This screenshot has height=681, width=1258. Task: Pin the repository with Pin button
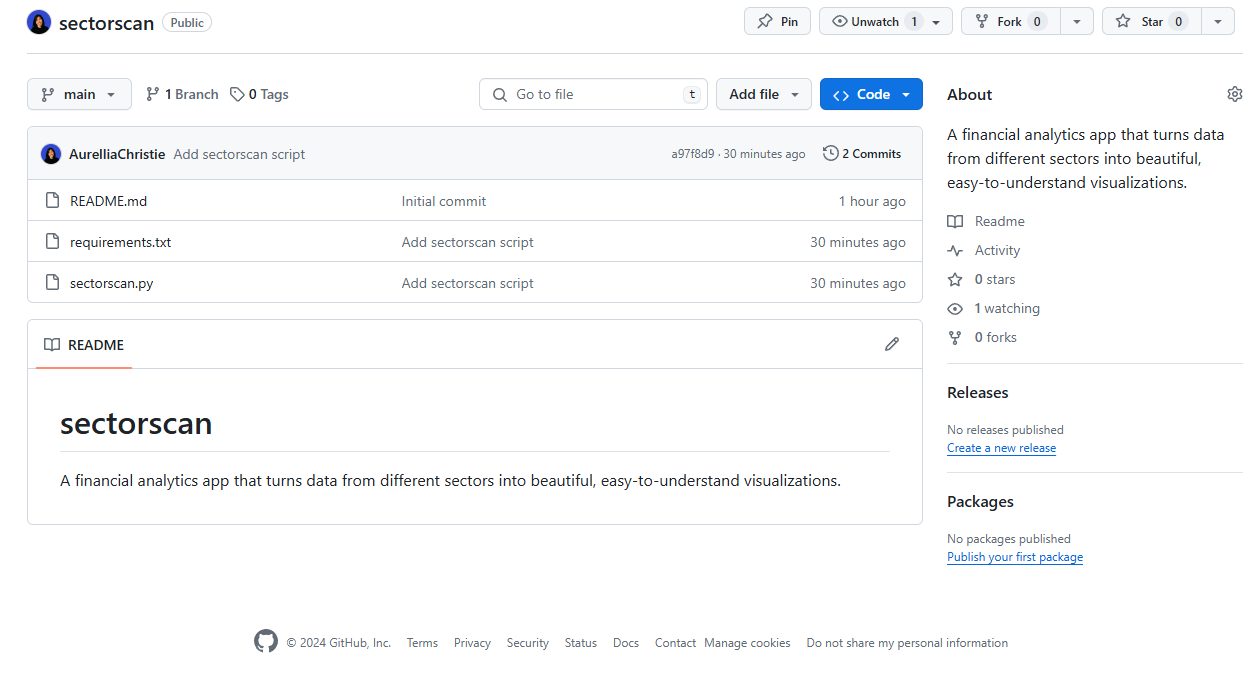[x=777, y=21]
